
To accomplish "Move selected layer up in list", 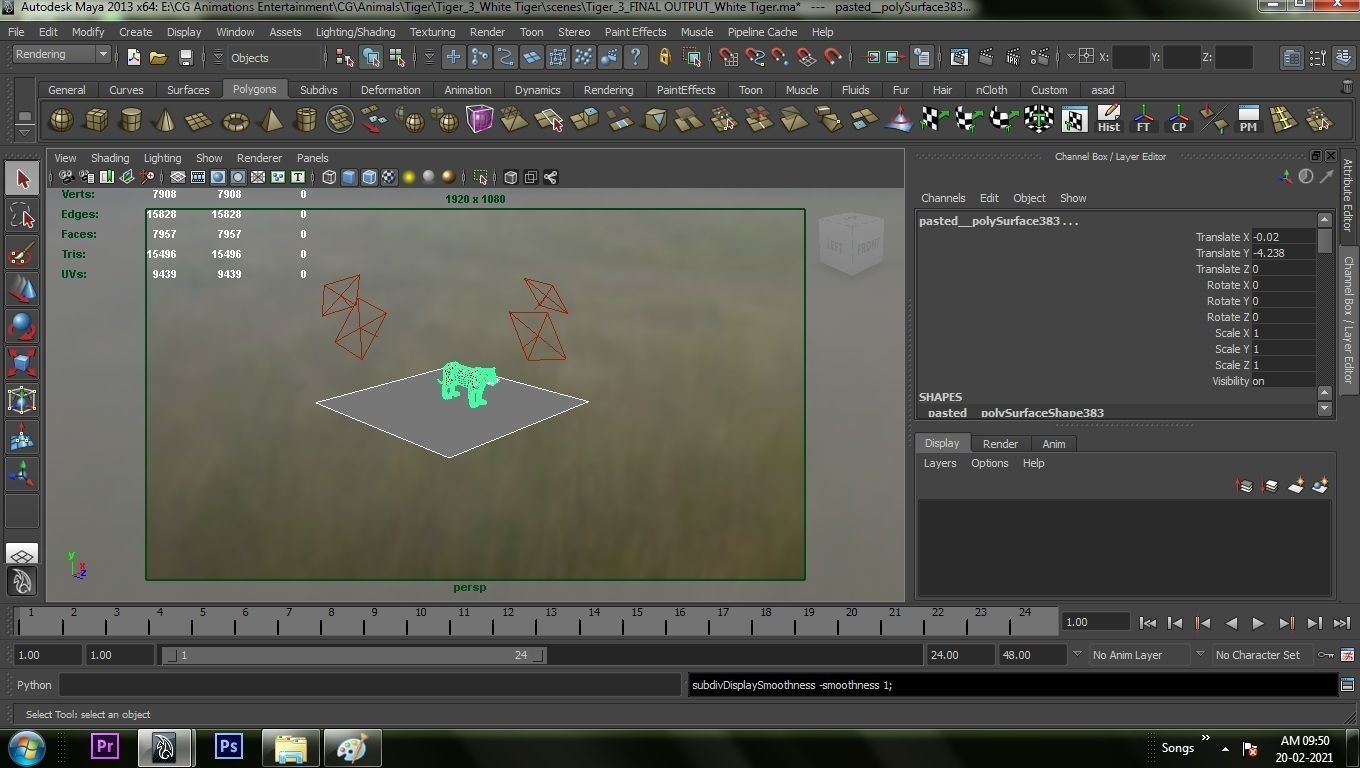I will pos(1245,486).
